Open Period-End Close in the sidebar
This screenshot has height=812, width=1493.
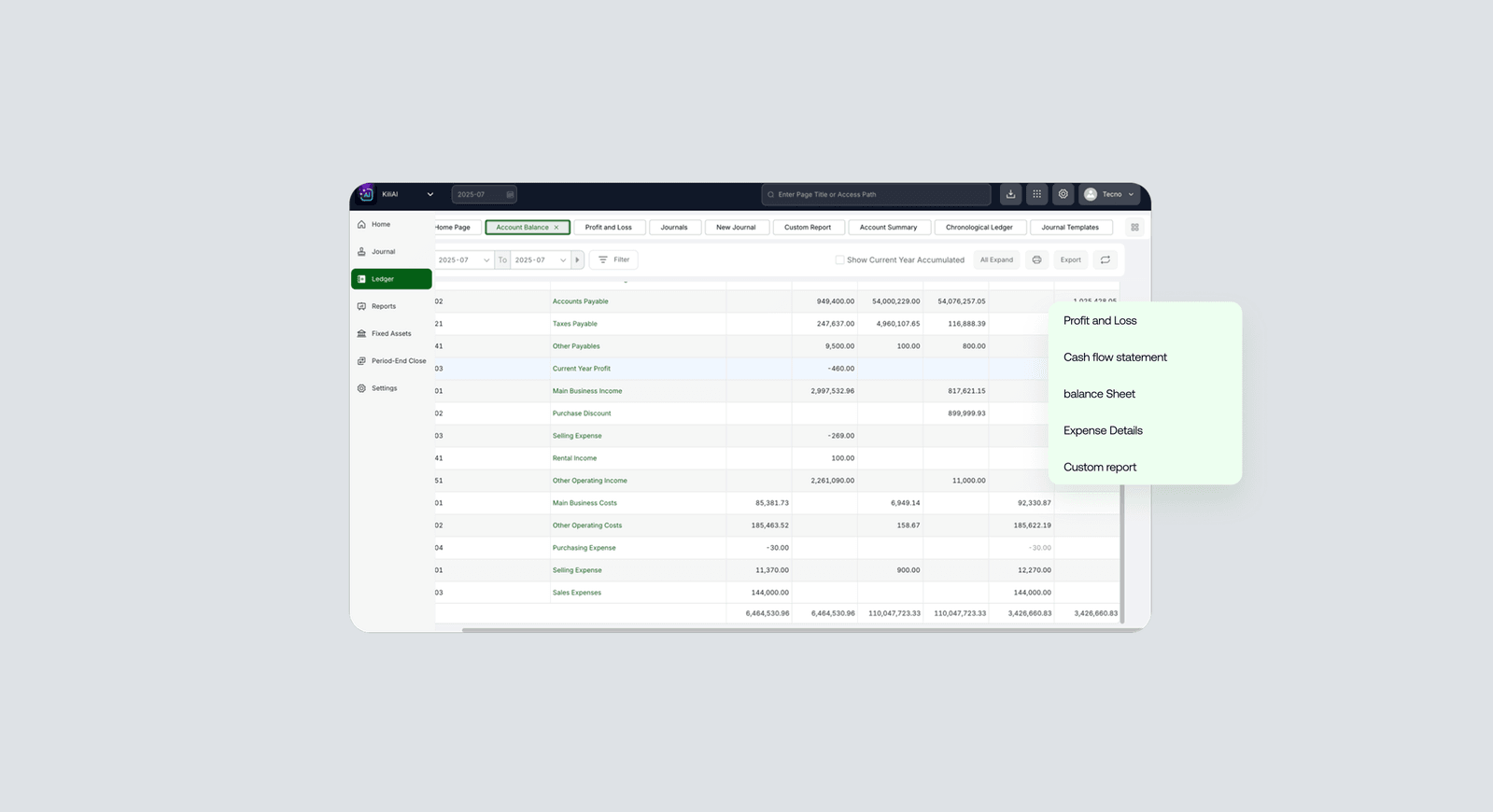pos(398,361)
